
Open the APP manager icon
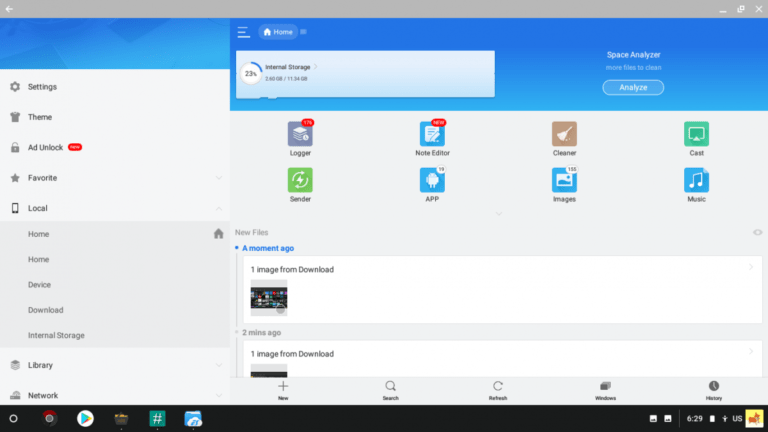tap(432, 180)
